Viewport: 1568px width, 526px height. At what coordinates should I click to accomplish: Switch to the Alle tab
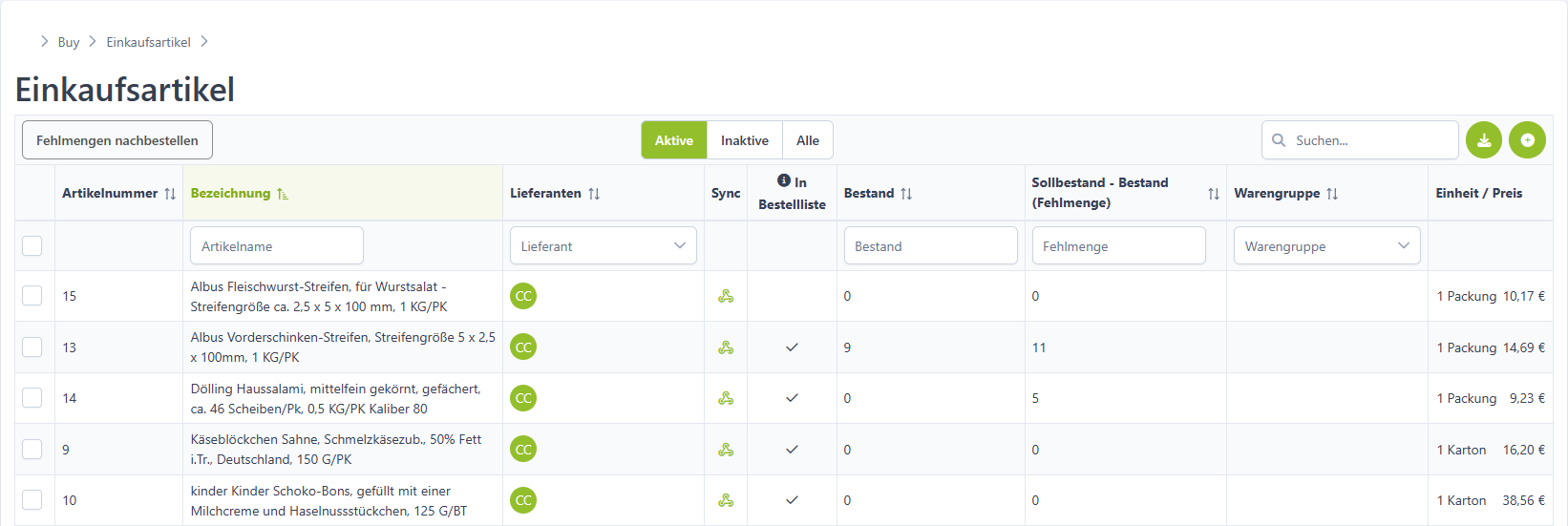tap(808, 140)
